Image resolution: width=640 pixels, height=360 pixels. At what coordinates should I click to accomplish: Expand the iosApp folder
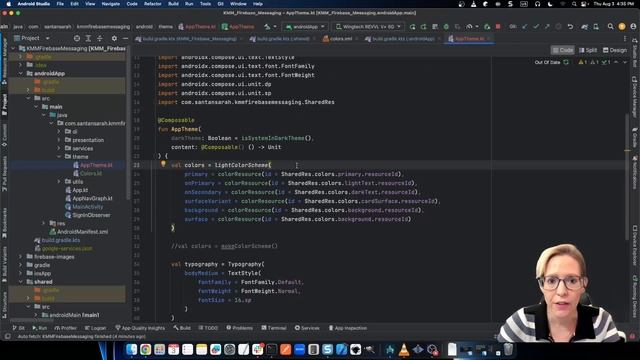click(20, 273)
